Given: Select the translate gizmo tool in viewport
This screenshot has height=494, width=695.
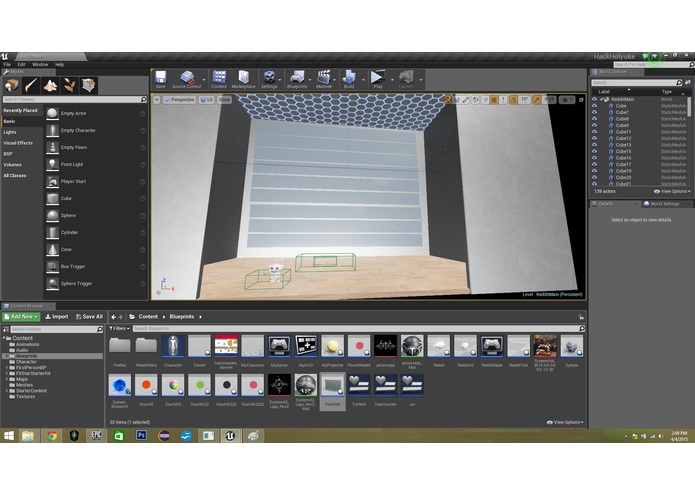Looking at the screenshot, I should (x=448, y=100).
